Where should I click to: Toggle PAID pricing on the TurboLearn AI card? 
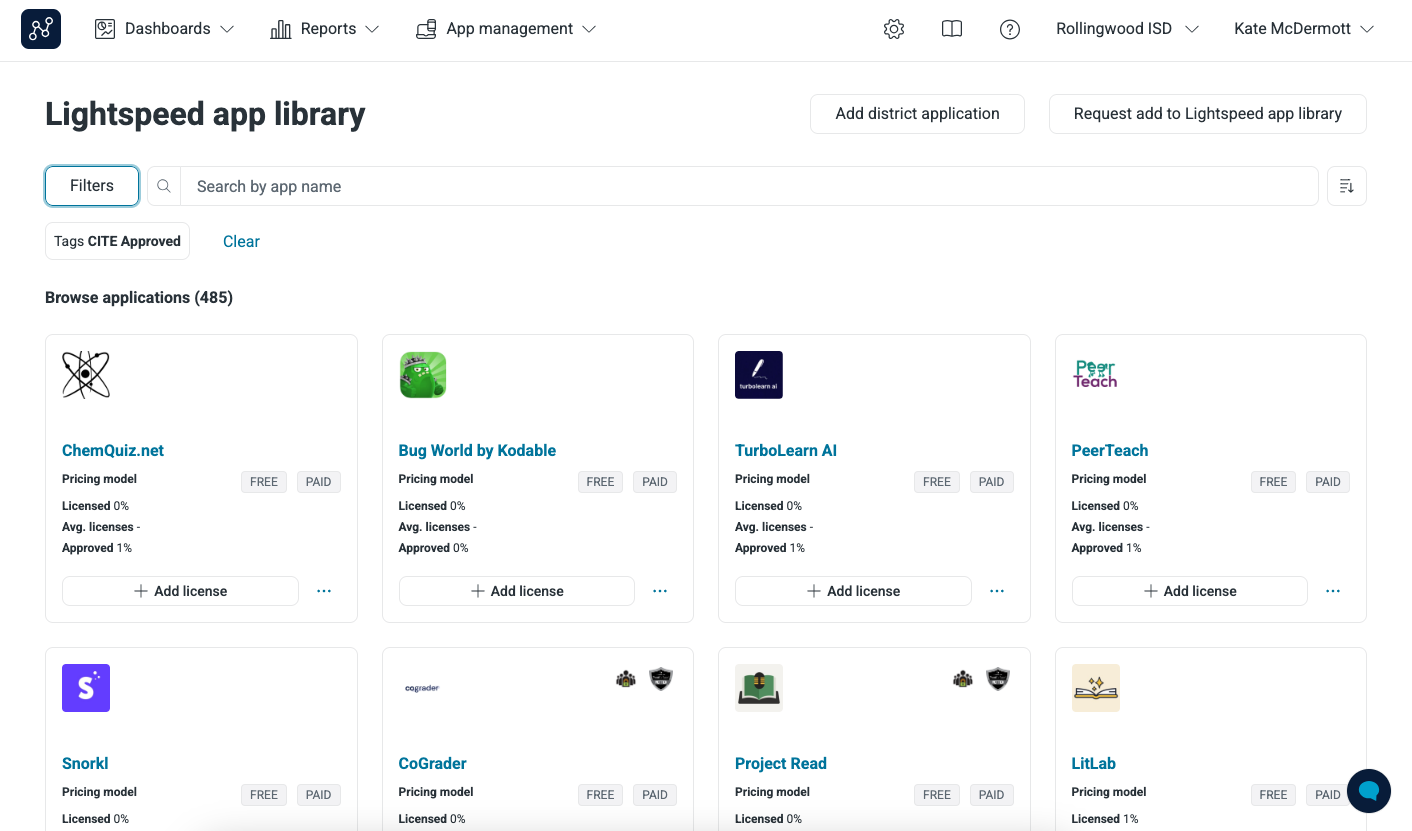pos(991,481)
